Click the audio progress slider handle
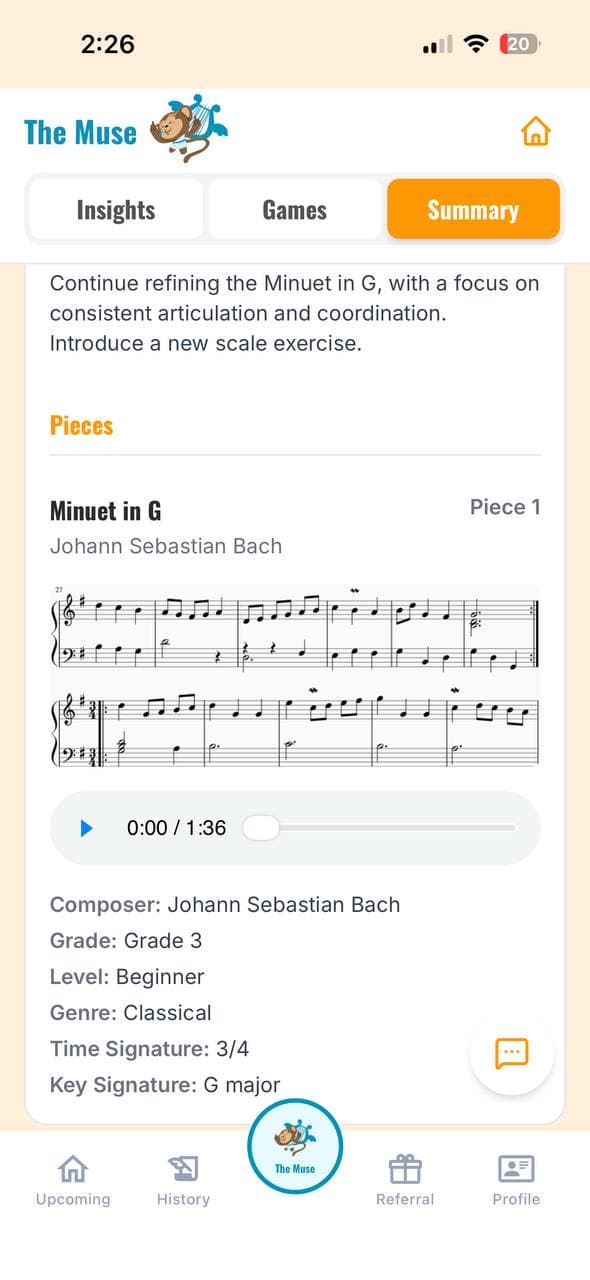590x1280 pixels. [261, 828]
